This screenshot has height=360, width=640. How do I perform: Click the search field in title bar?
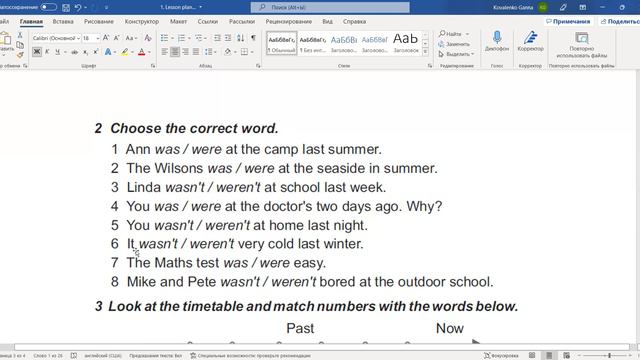pyautogui.click(x=330, y=7)
